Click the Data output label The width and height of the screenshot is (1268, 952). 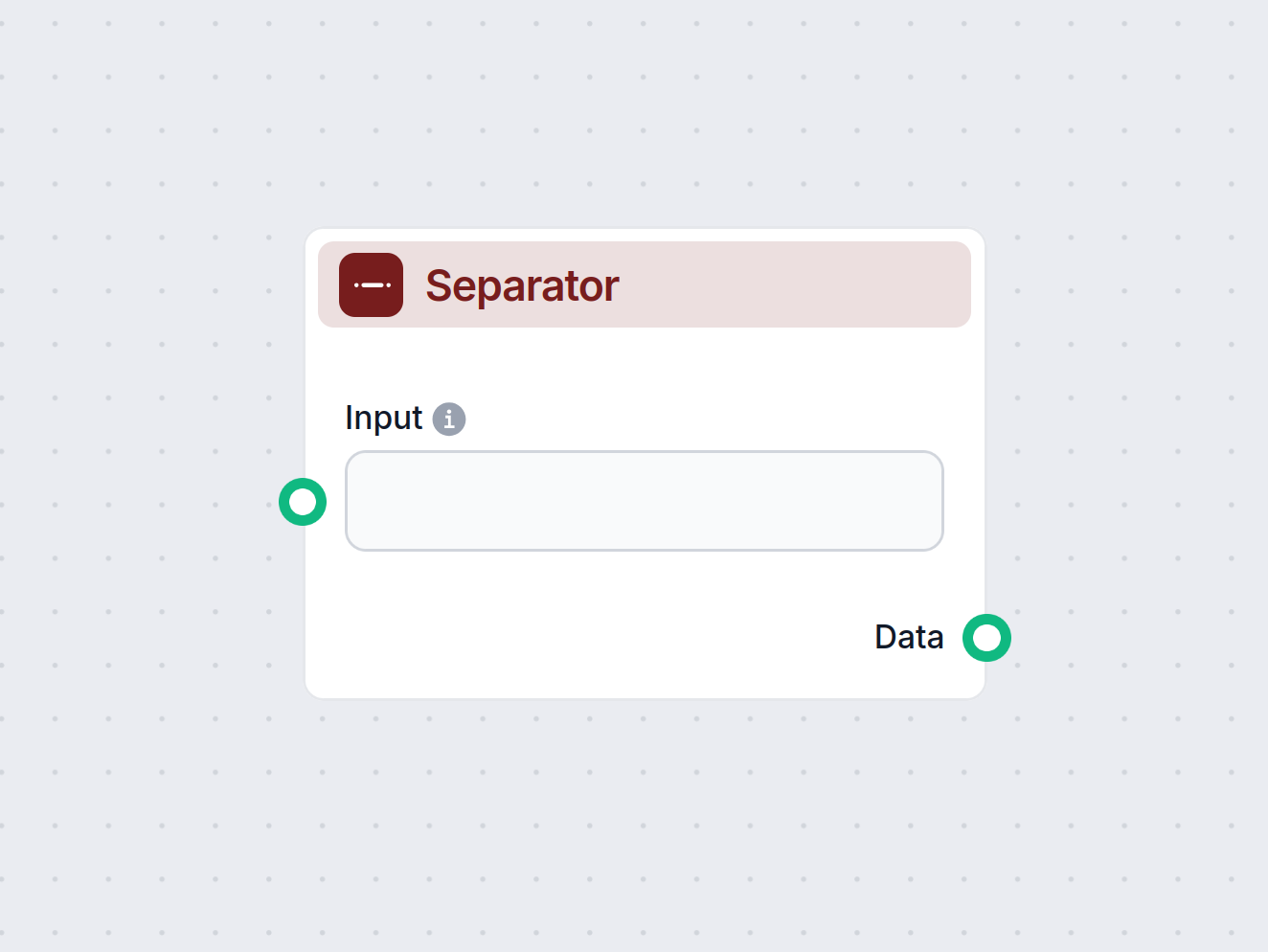[x=909, y=637]
